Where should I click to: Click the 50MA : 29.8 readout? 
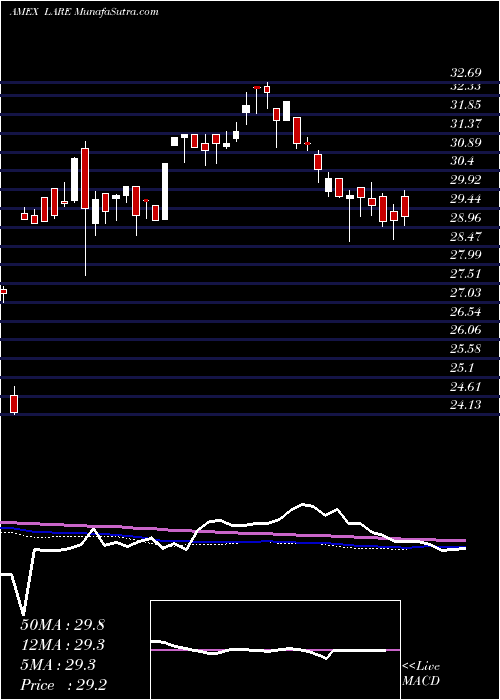pos(62,625)
